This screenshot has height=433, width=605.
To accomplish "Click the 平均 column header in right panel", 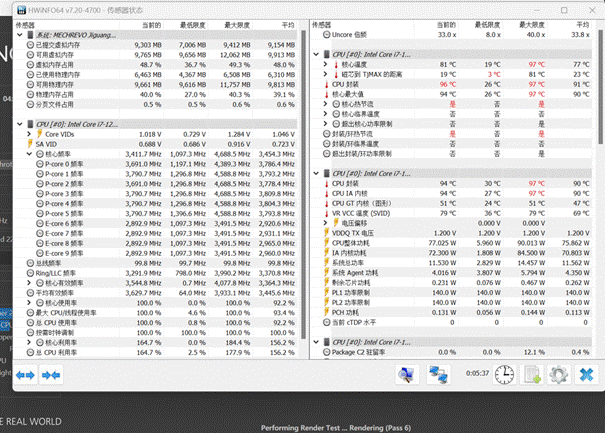I will pos(581,22).
